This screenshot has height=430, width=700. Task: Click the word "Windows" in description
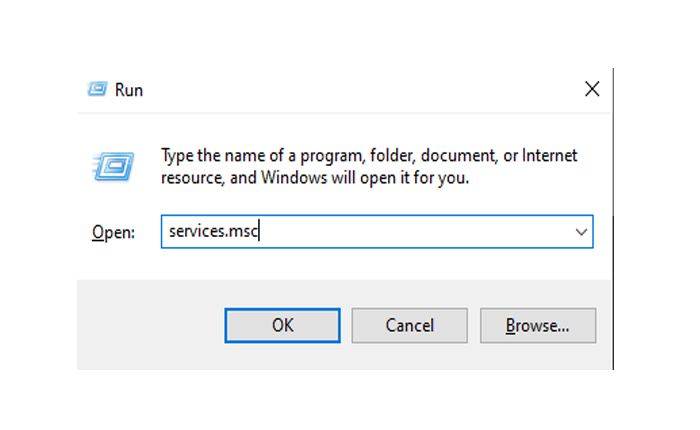pos(293,178)
